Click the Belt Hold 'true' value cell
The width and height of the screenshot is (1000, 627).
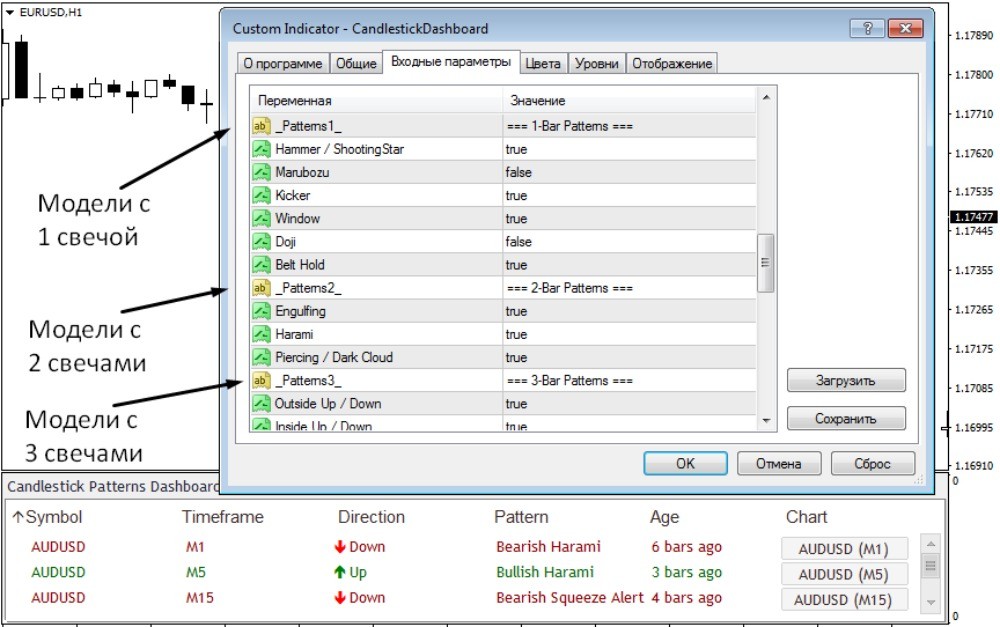click(x=629, y=265)
